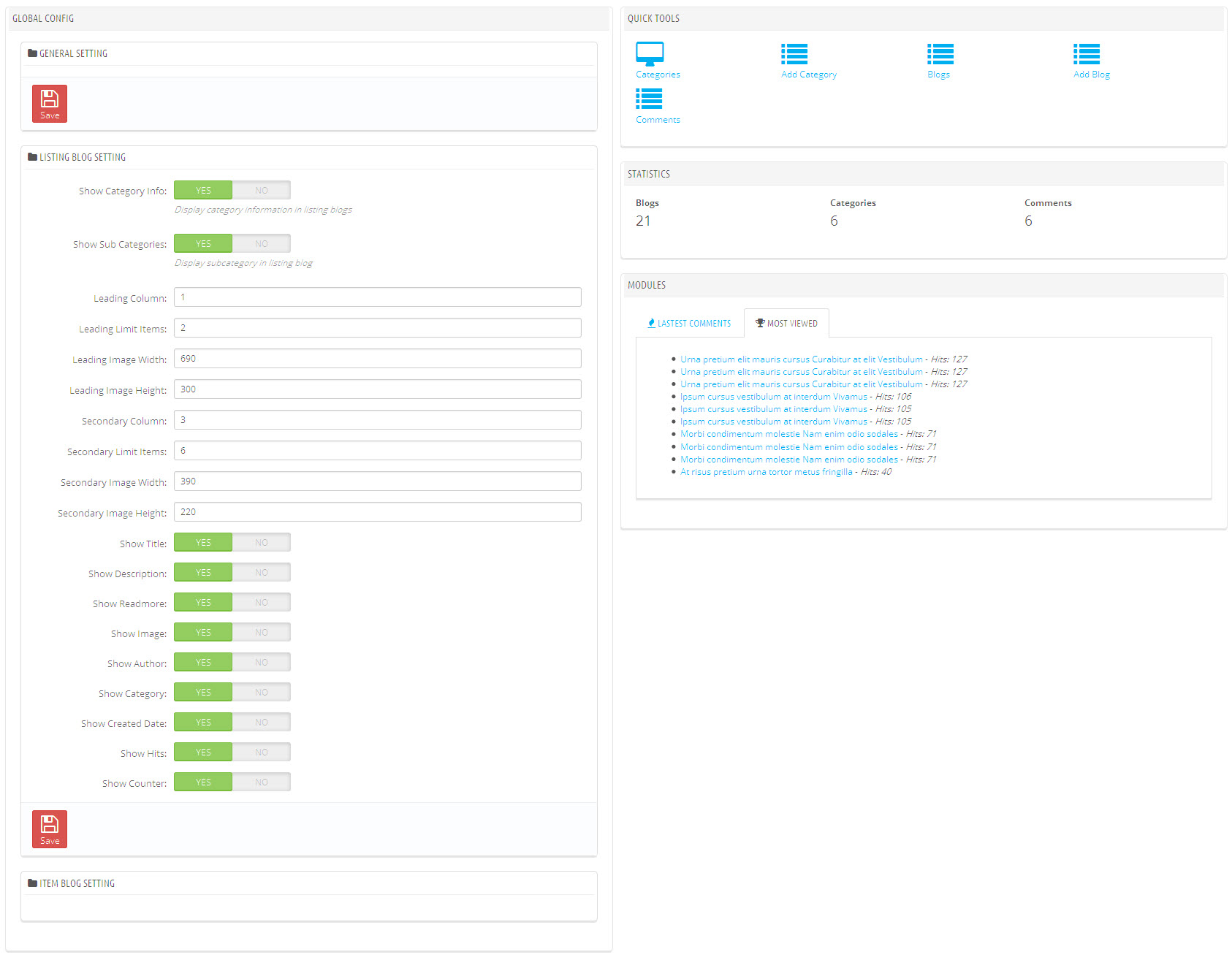Open first 'Morbi condimentum molestie' blog link

[788, 434]
